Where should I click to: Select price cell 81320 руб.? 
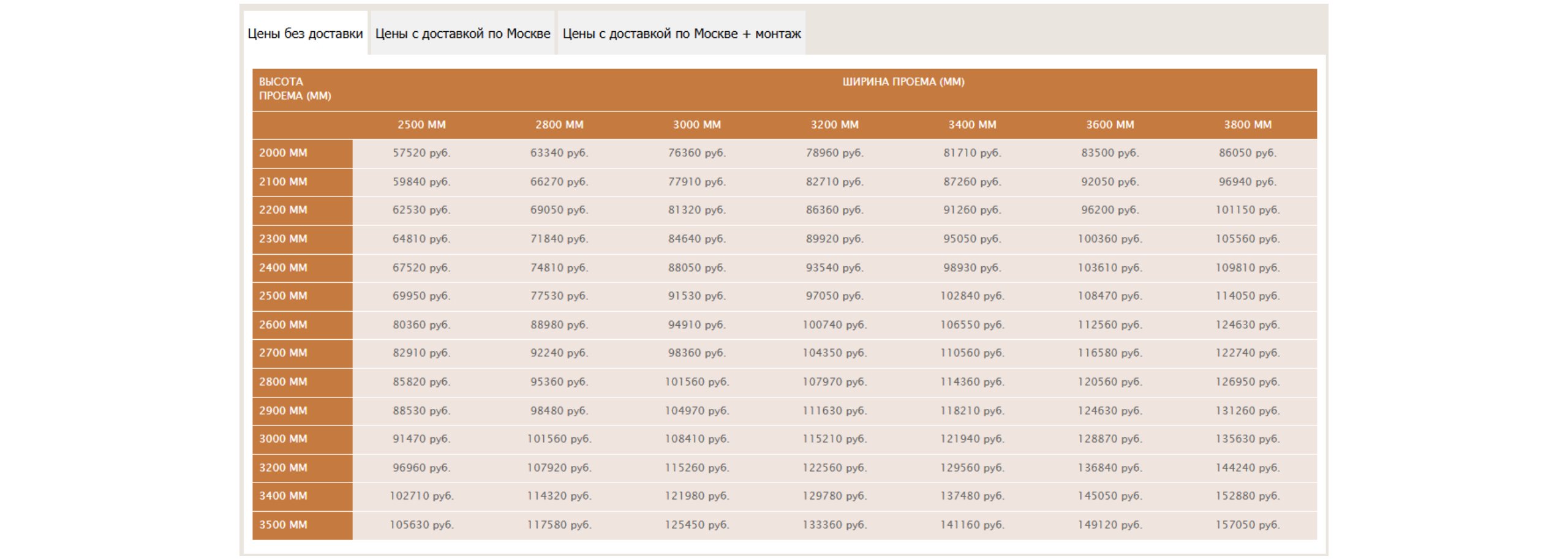[x=697, y=210]
